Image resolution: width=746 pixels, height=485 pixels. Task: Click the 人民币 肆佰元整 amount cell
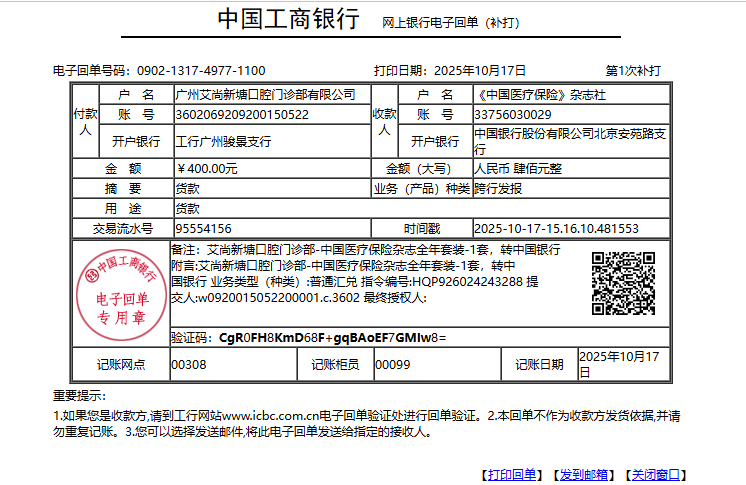[518, 168]
